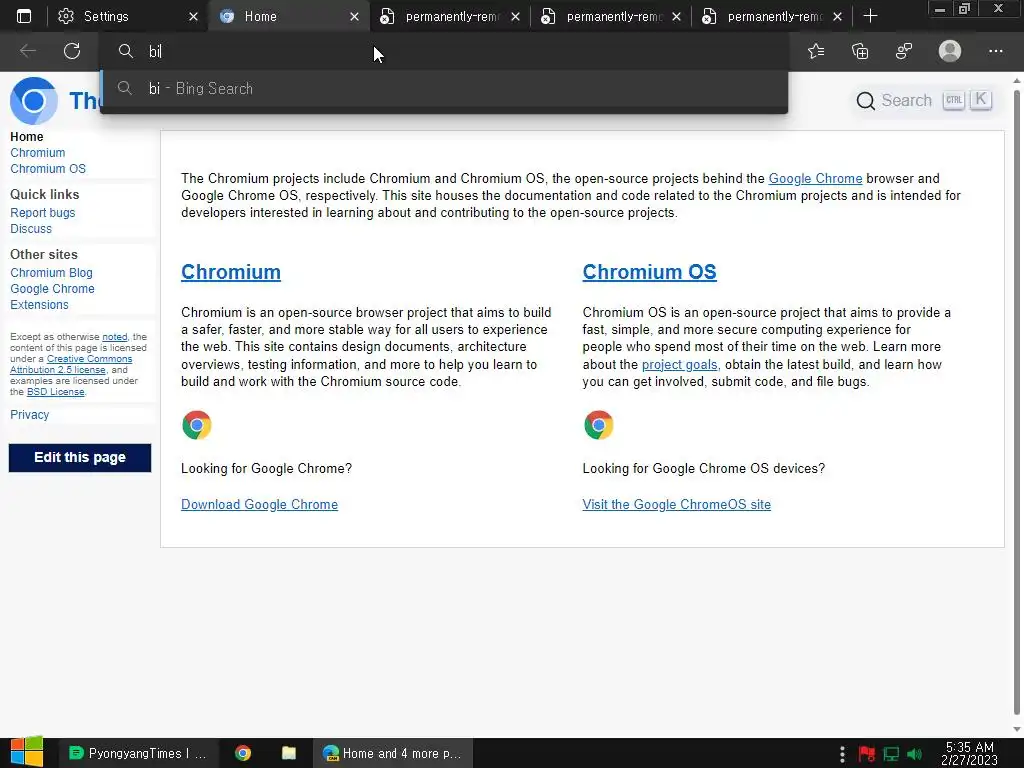The height and width of the screenshot is (768, 1024).
Task: Click the red flag tray icon
Action: 866,754
